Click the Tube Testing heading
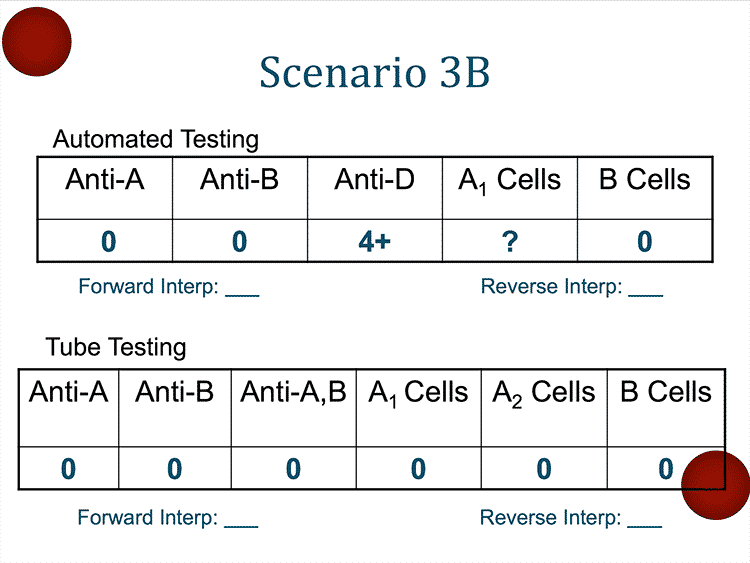Viewport: 750px width, 563px height. [116, 347]
